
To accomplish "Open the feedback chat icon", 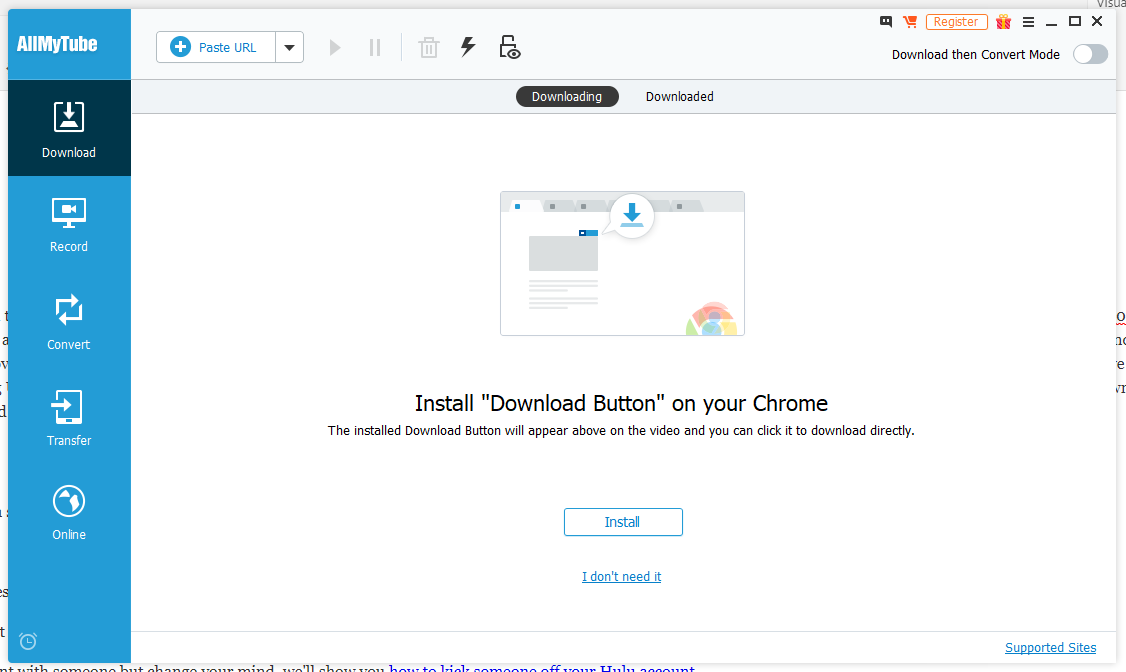I will pyautogui.click(x=886, y=22).
